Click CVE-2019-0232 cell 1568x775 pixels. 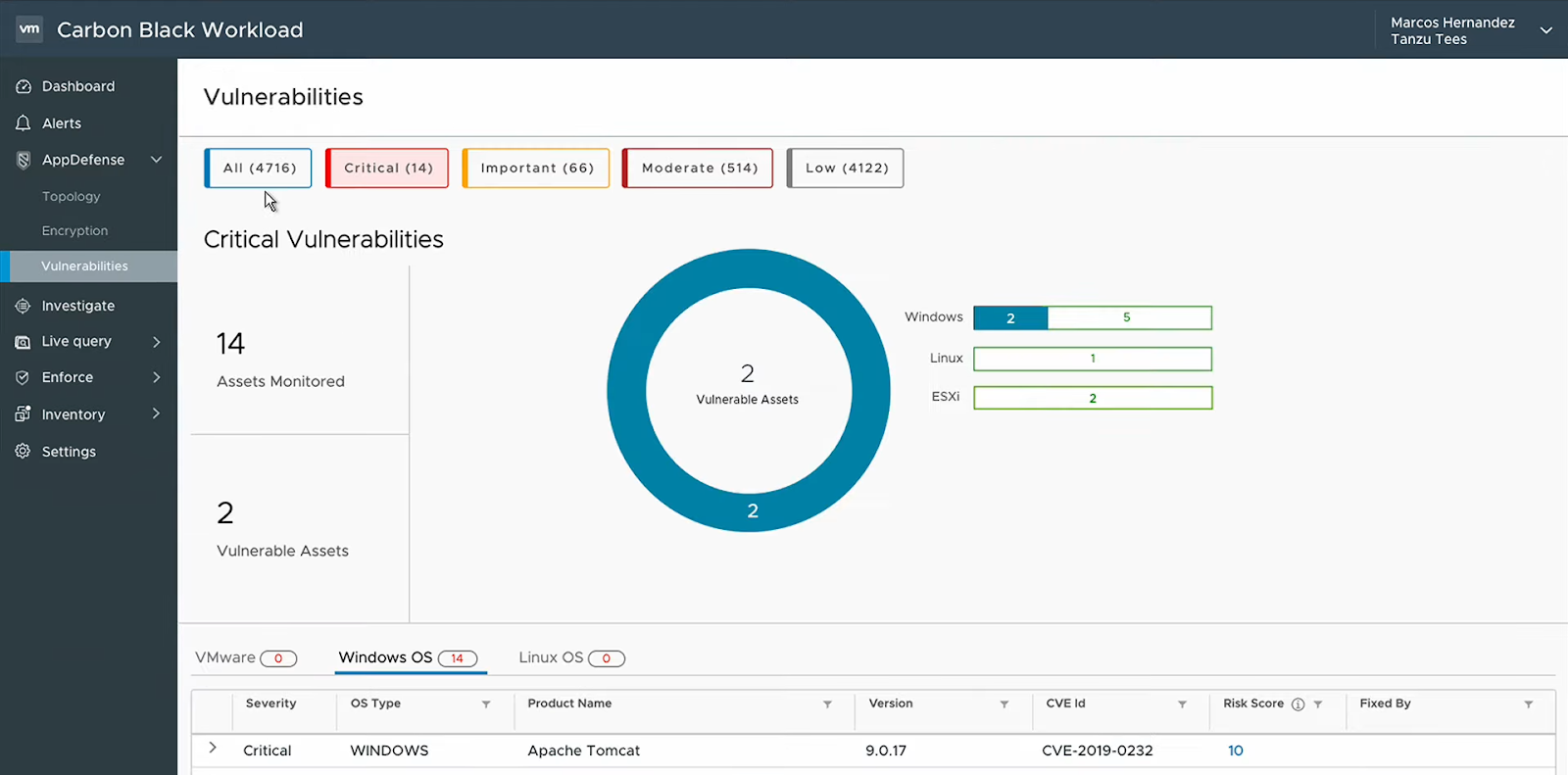(1098, 751)
